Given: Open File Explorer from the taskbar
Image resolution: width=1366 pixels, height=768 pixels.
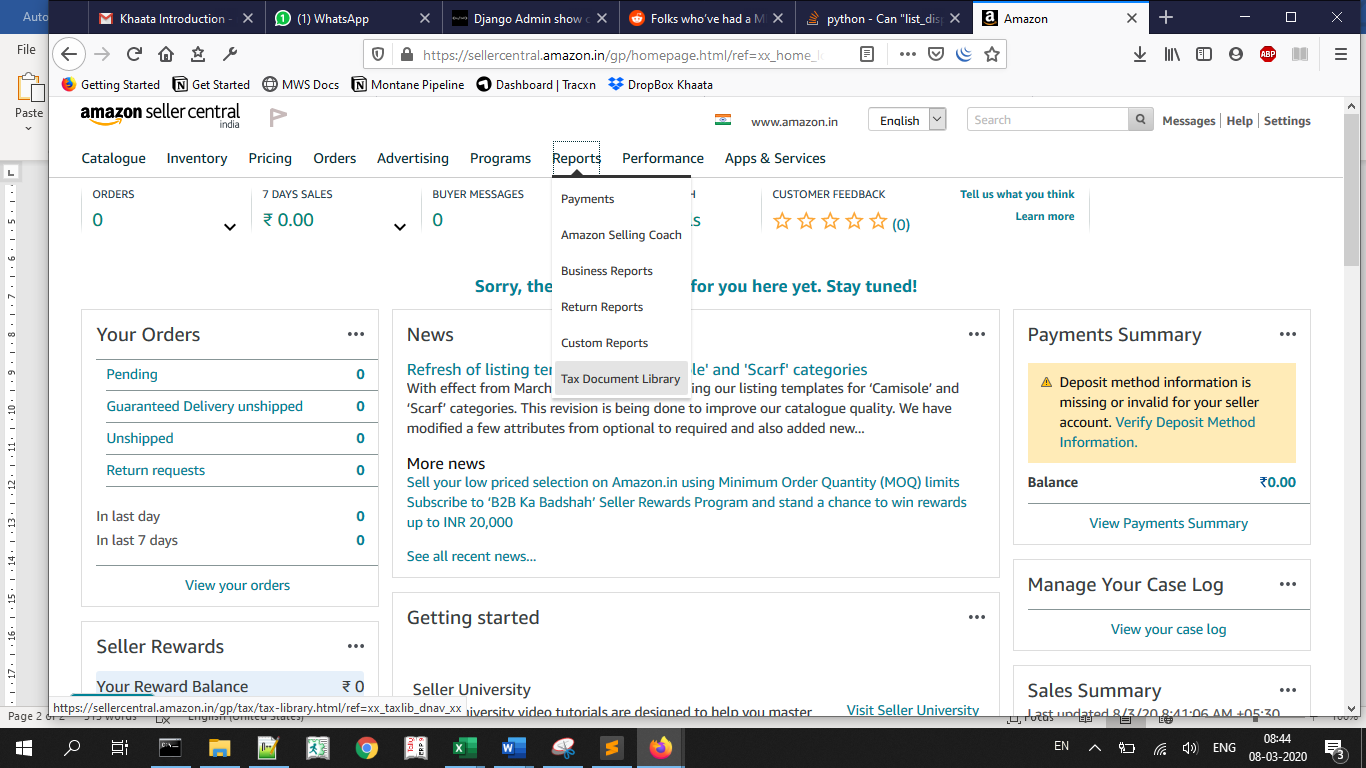Looking at the screenshot, I should pos(220,747).
